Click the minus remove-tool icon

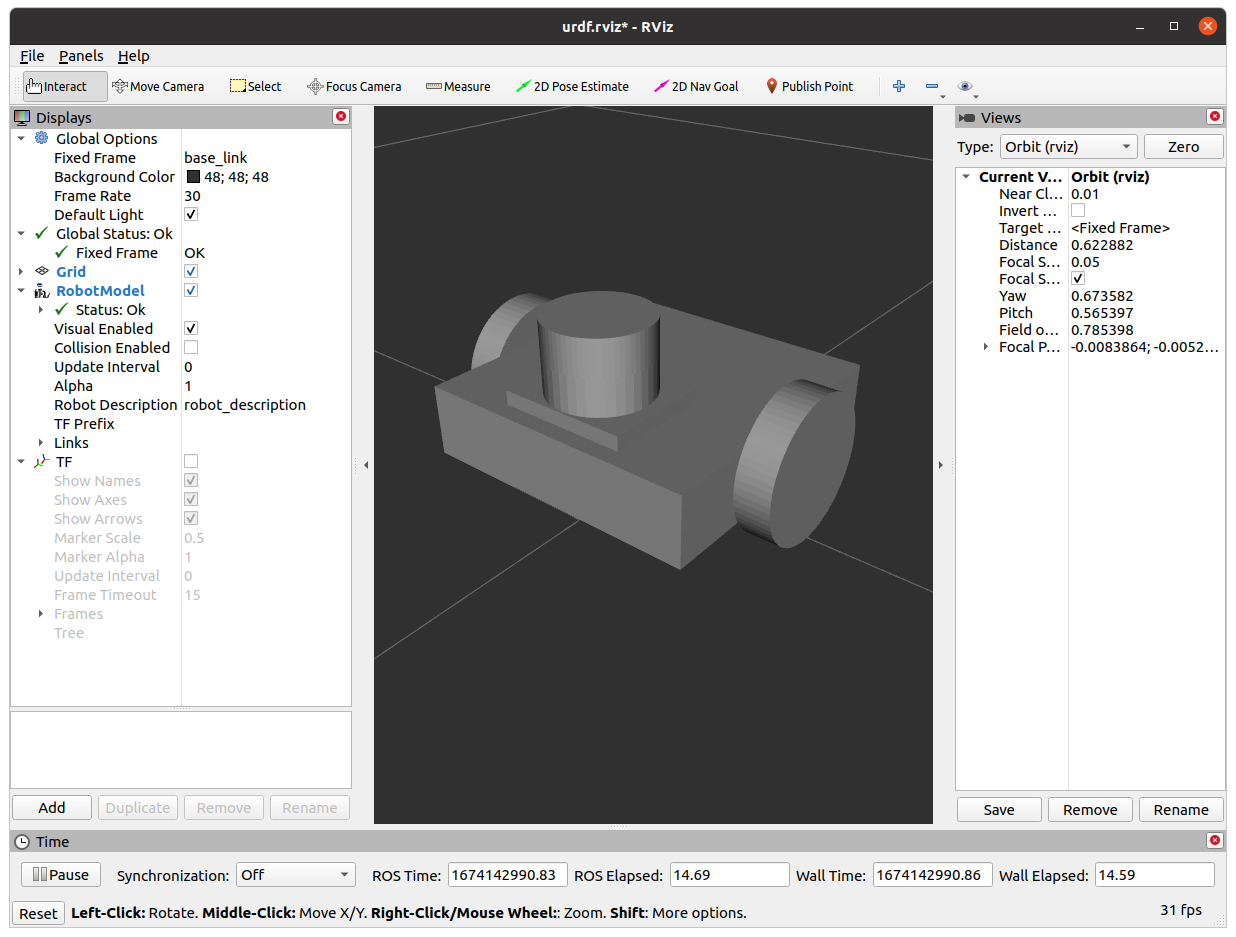pyautogui.click(x=933, y=87)
